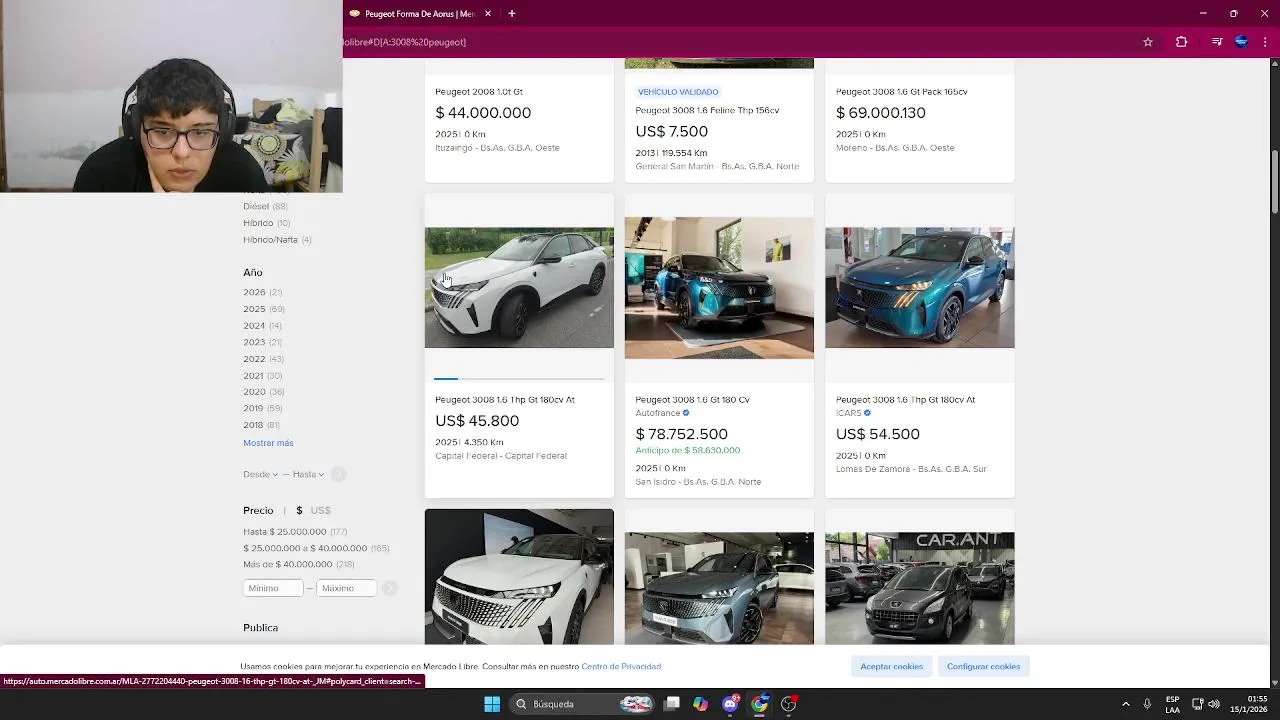The height and width of the screenshot is (720, 1280).
Task: Filter by Híbrido/Nafta fuel type
Action: pos(277,240)
